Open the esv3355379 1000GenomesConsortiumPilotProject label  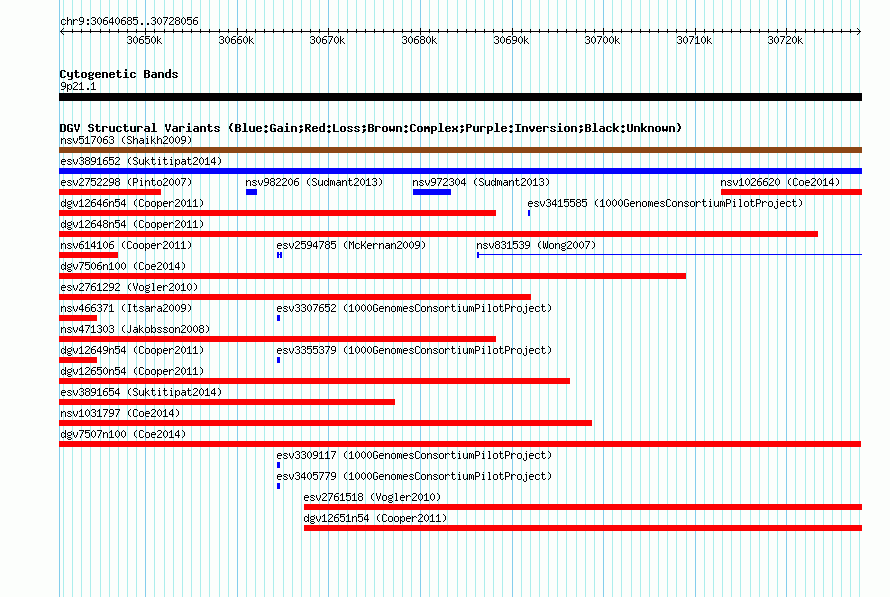tap(414, 350)
